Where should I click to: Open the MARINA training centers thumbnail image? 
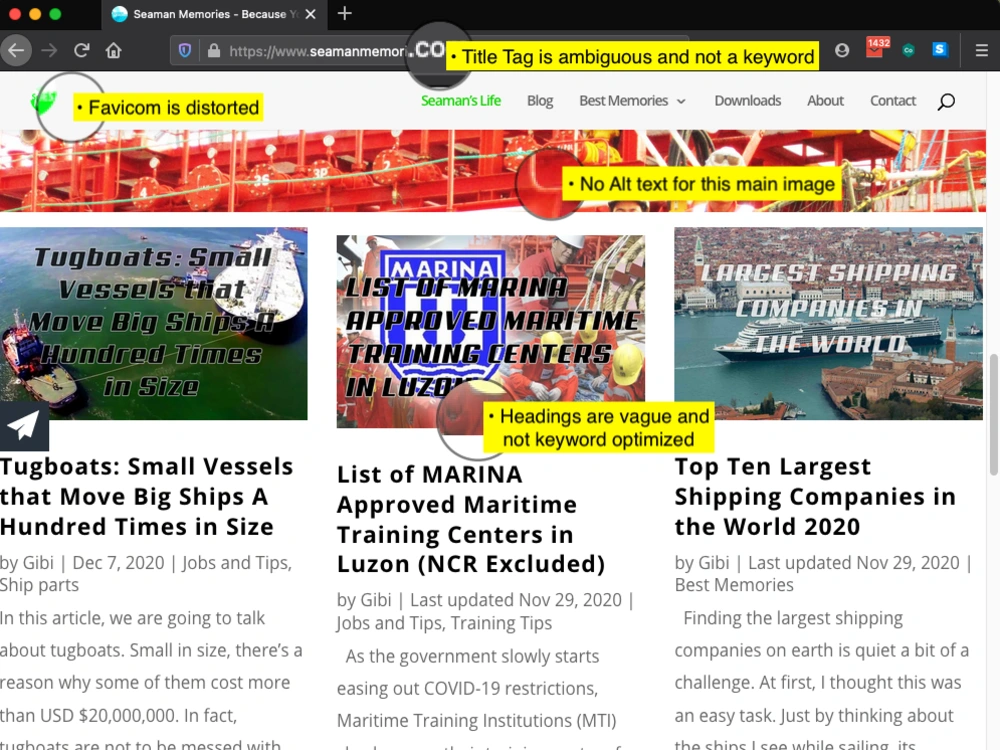tap(490, 331)
